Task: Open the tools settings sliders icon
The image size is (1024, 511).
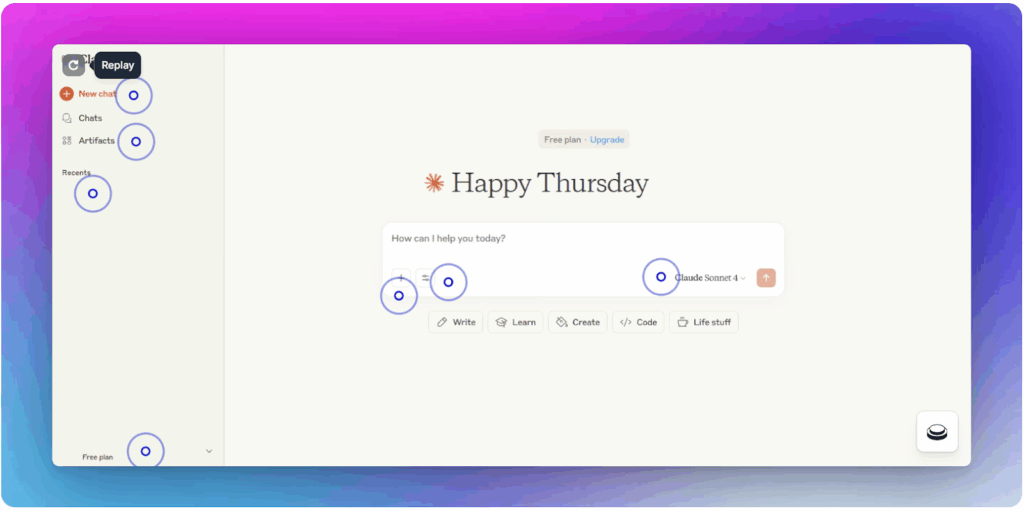Action: pos(426,278)
